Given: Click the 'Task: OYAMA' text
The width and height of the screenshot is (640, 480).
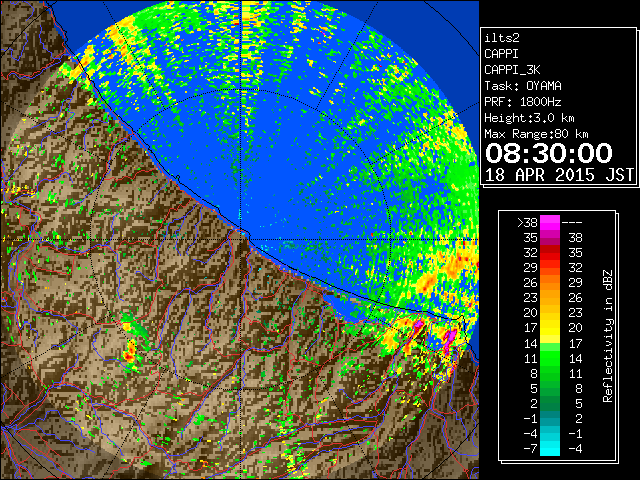Looking at the screenshot, I should pyautogui.click(x=523, y=86).
